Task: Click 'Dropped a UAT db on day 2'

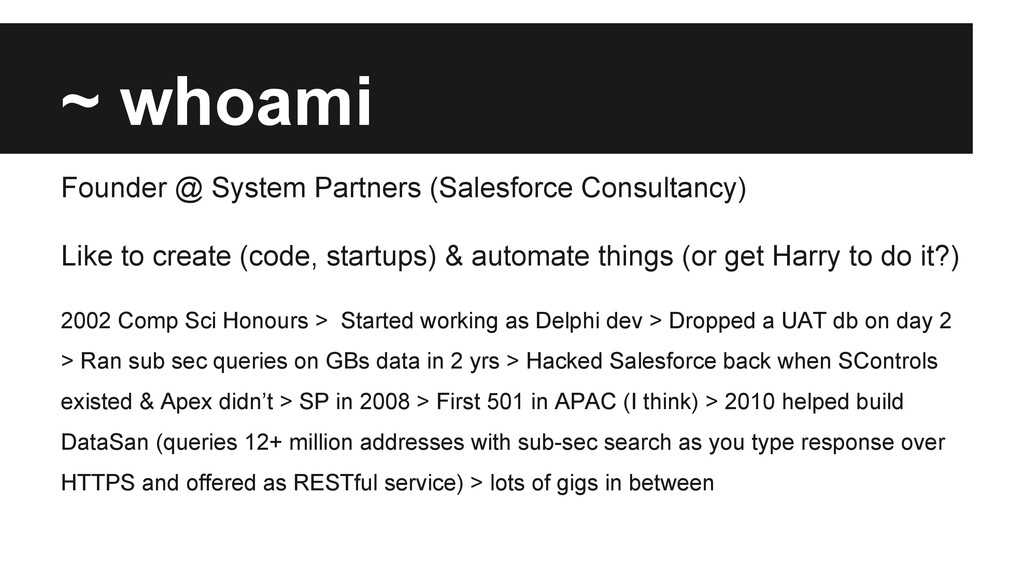Action: click(809, 321)
